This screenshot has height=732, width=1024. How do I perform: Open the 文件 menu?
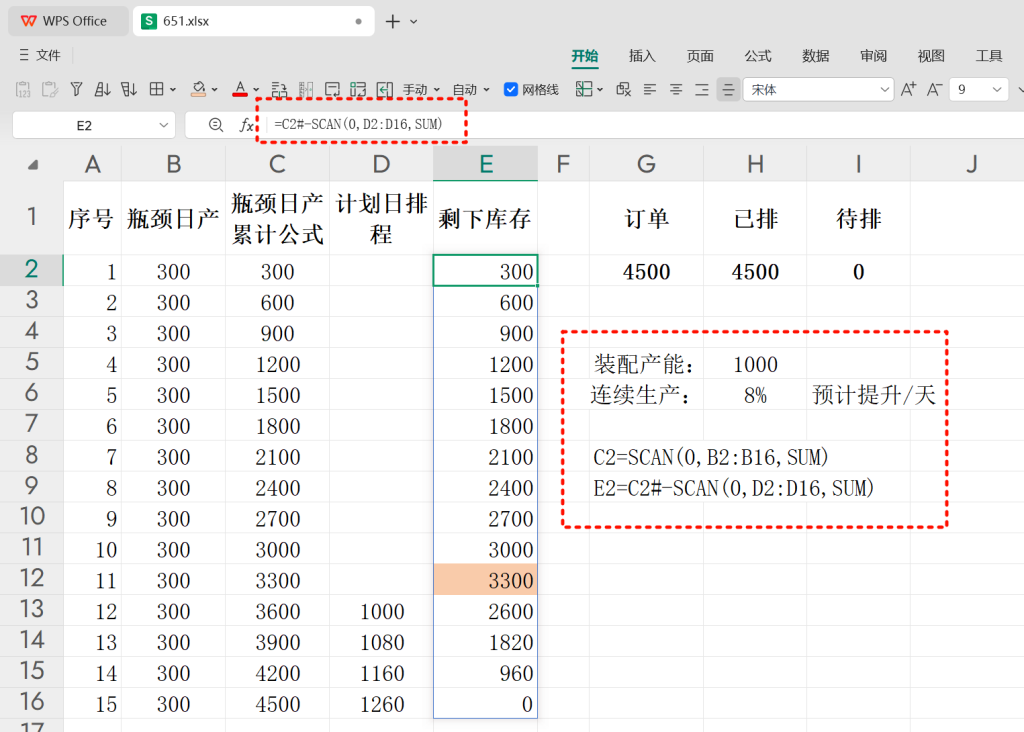pos(40,56)
